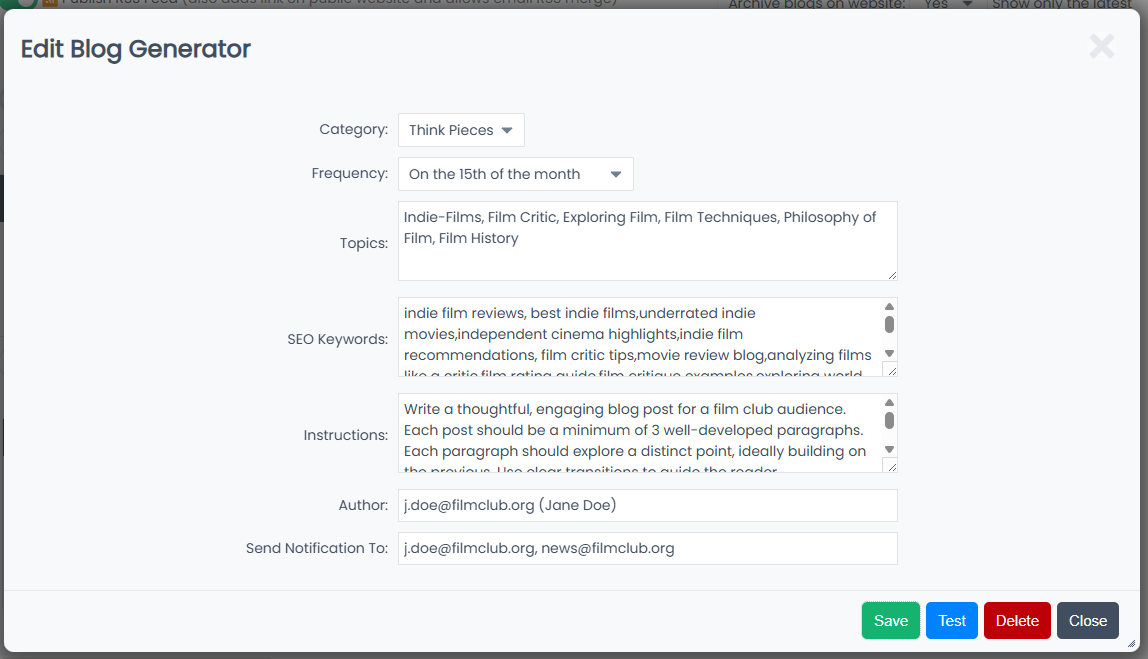Open the Category dropdown showing Think Pieces
Viewport: 1148px width, 659px height.
(461, 130)
